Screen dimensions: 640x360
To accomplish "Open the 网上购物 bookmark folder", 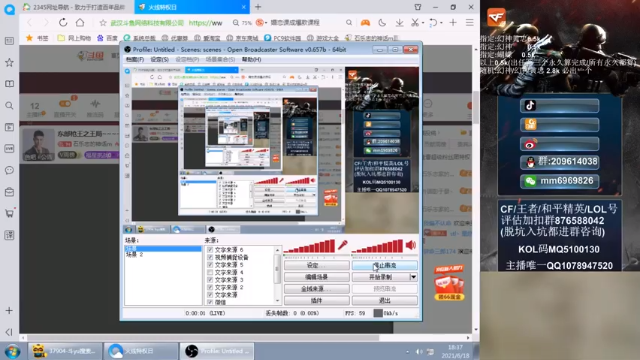I will coord(74,38).
